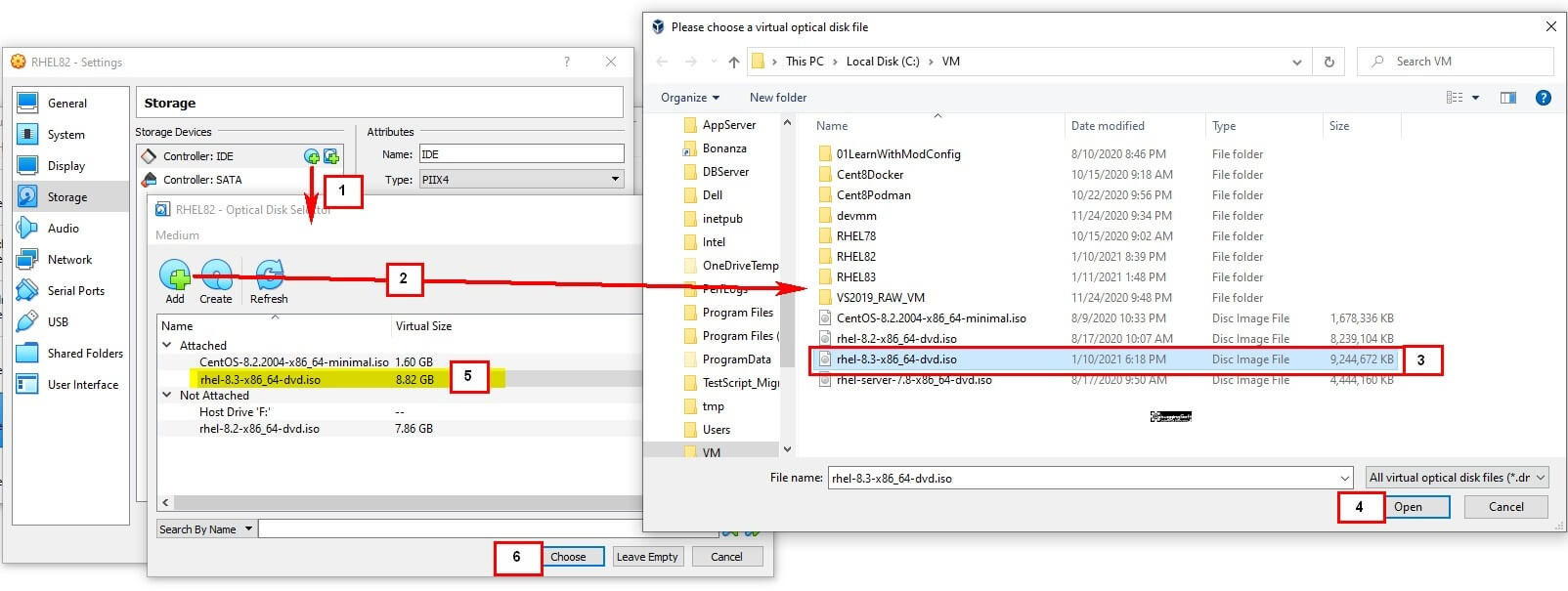Open the Audio settings category
1568x591 pixels.
click(x=63, y=229)
